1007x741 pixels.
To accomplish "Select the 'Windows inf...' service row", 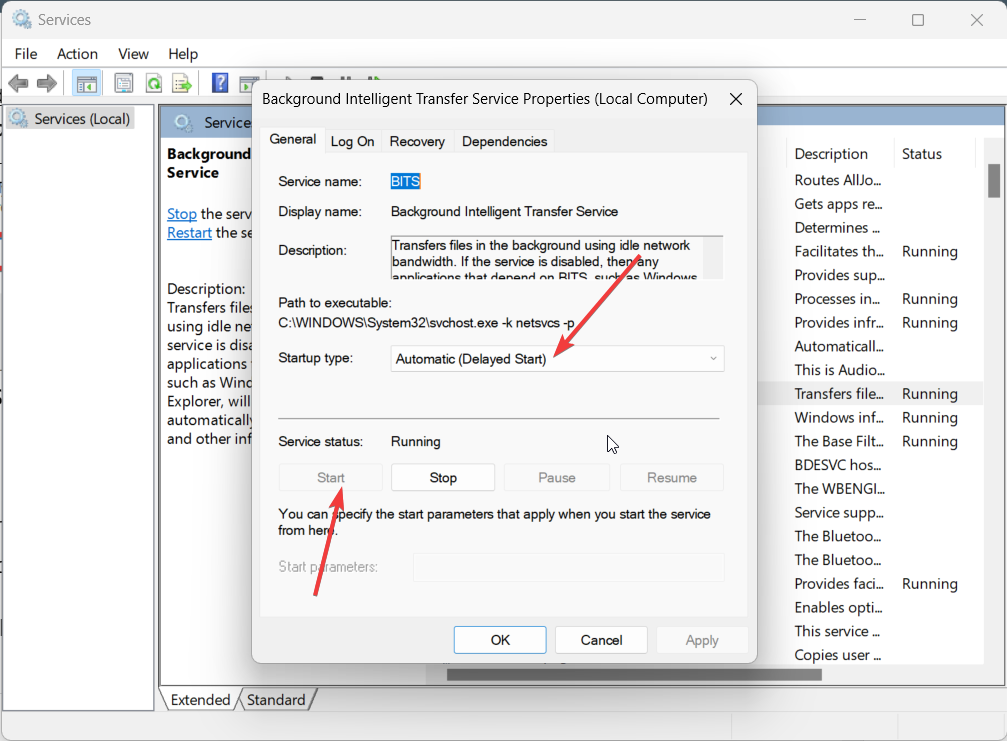I will (870, 418).
